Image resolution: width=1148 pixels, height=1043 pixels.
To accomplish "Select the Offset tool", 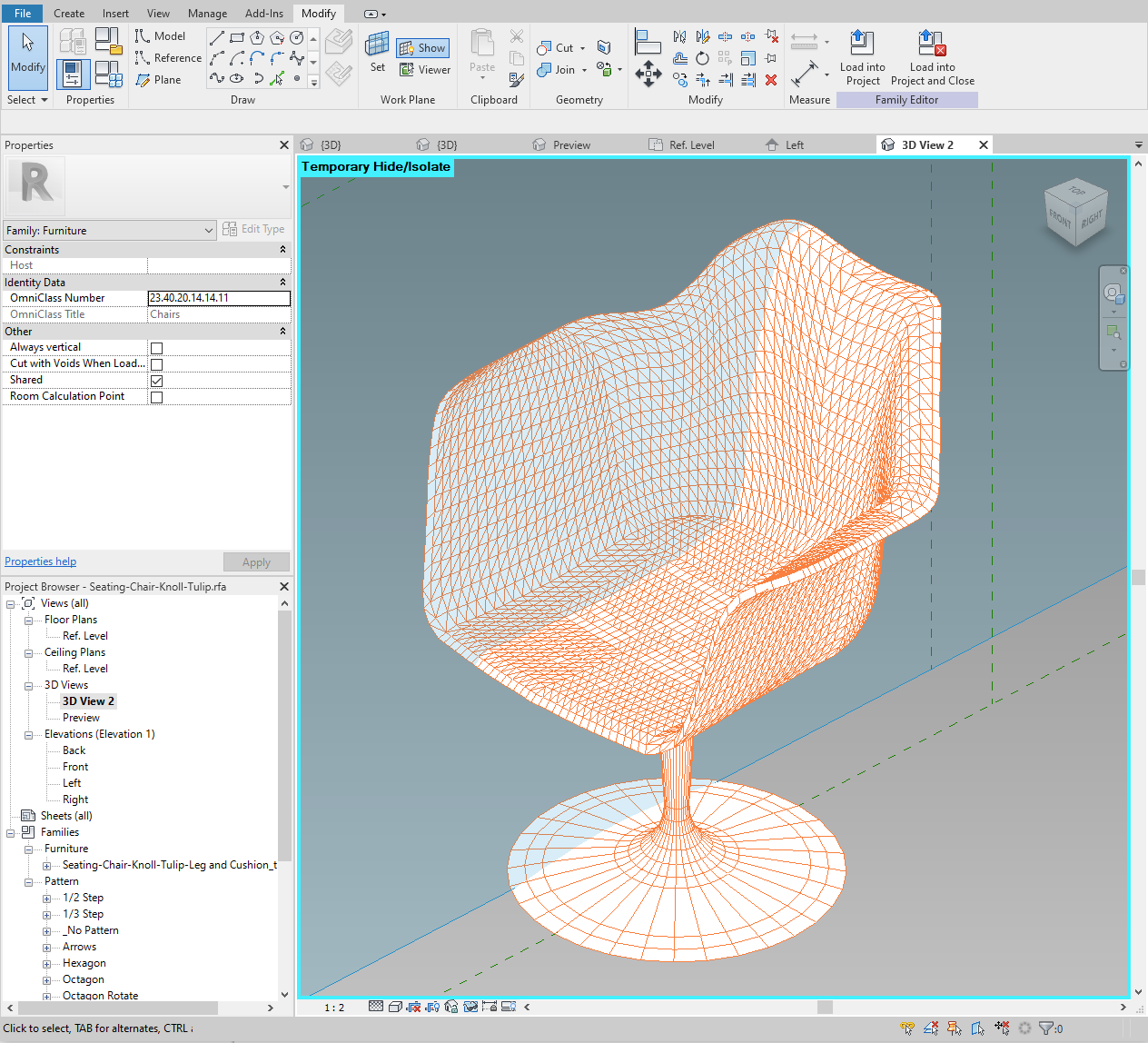I will click(x=679, y=58).
